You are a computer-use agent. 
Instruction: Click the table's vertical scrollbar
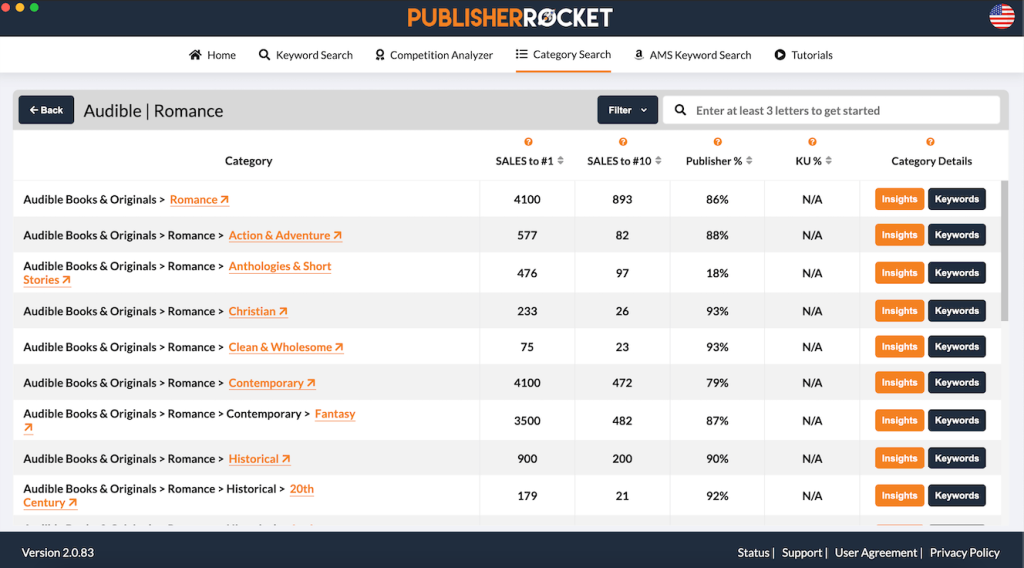[x=1004, y=251]
